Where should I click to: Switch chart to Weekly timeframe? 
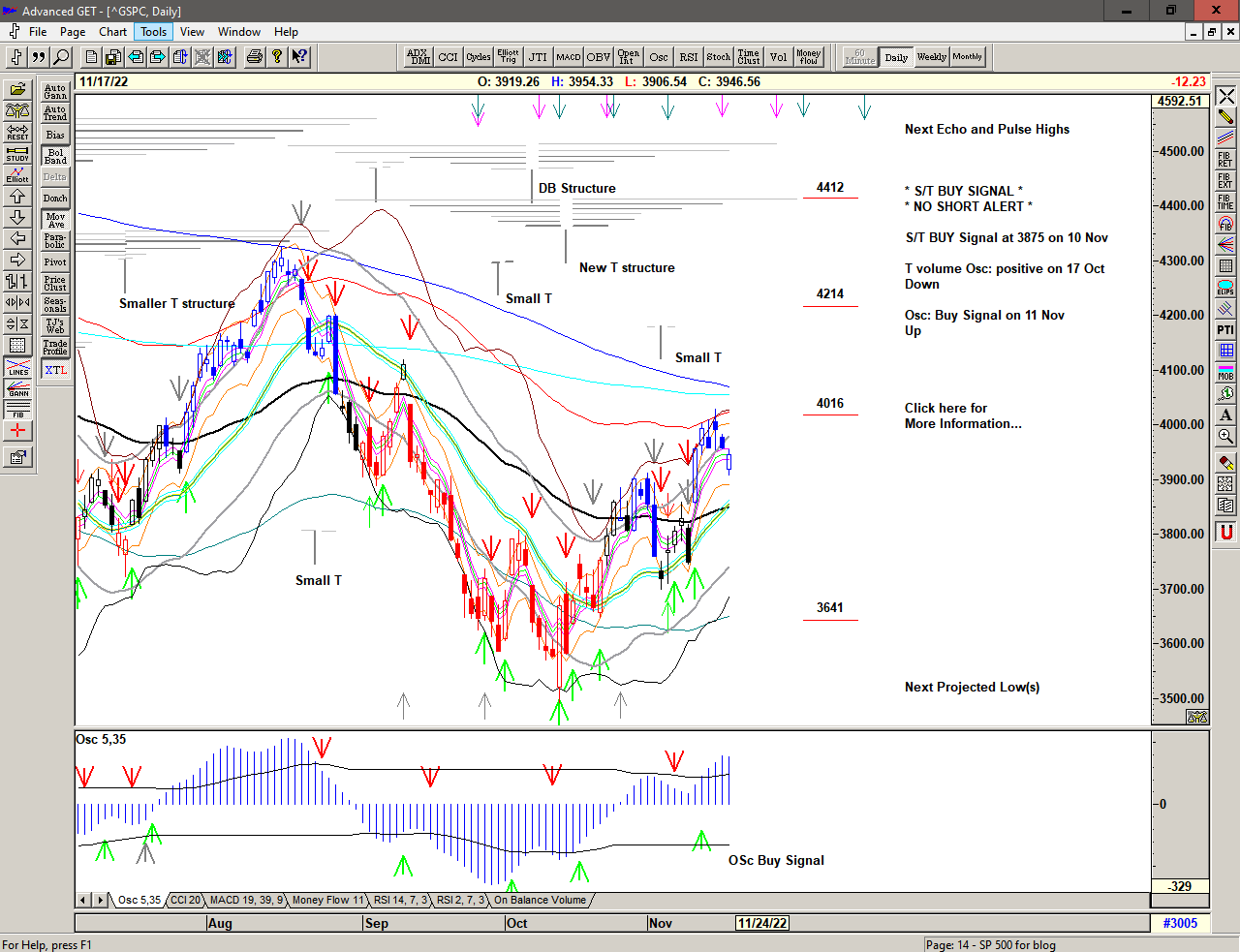tap(931, 57)
